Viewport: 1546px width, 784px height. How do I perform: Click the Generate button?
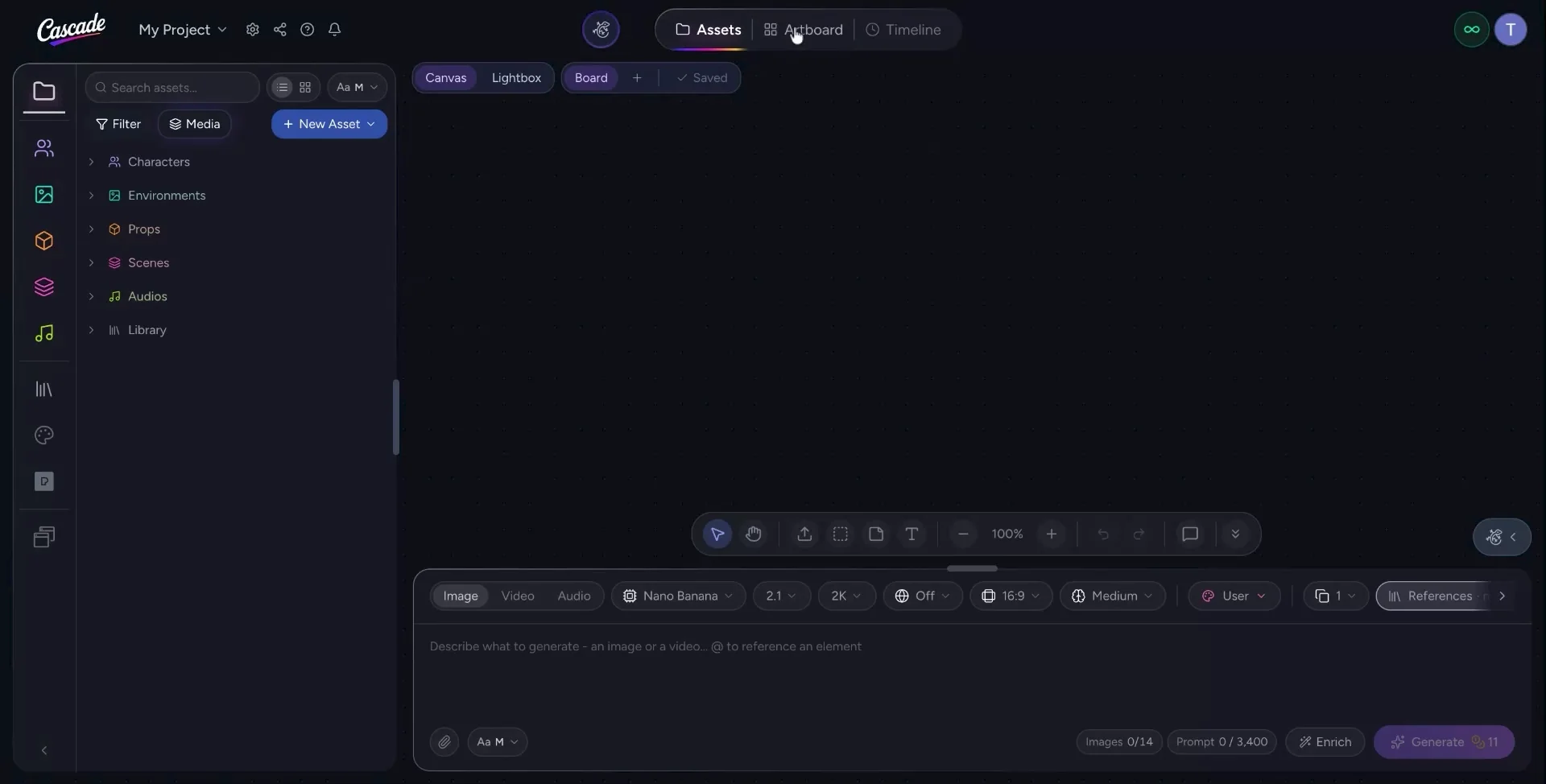coord(1445,742)
